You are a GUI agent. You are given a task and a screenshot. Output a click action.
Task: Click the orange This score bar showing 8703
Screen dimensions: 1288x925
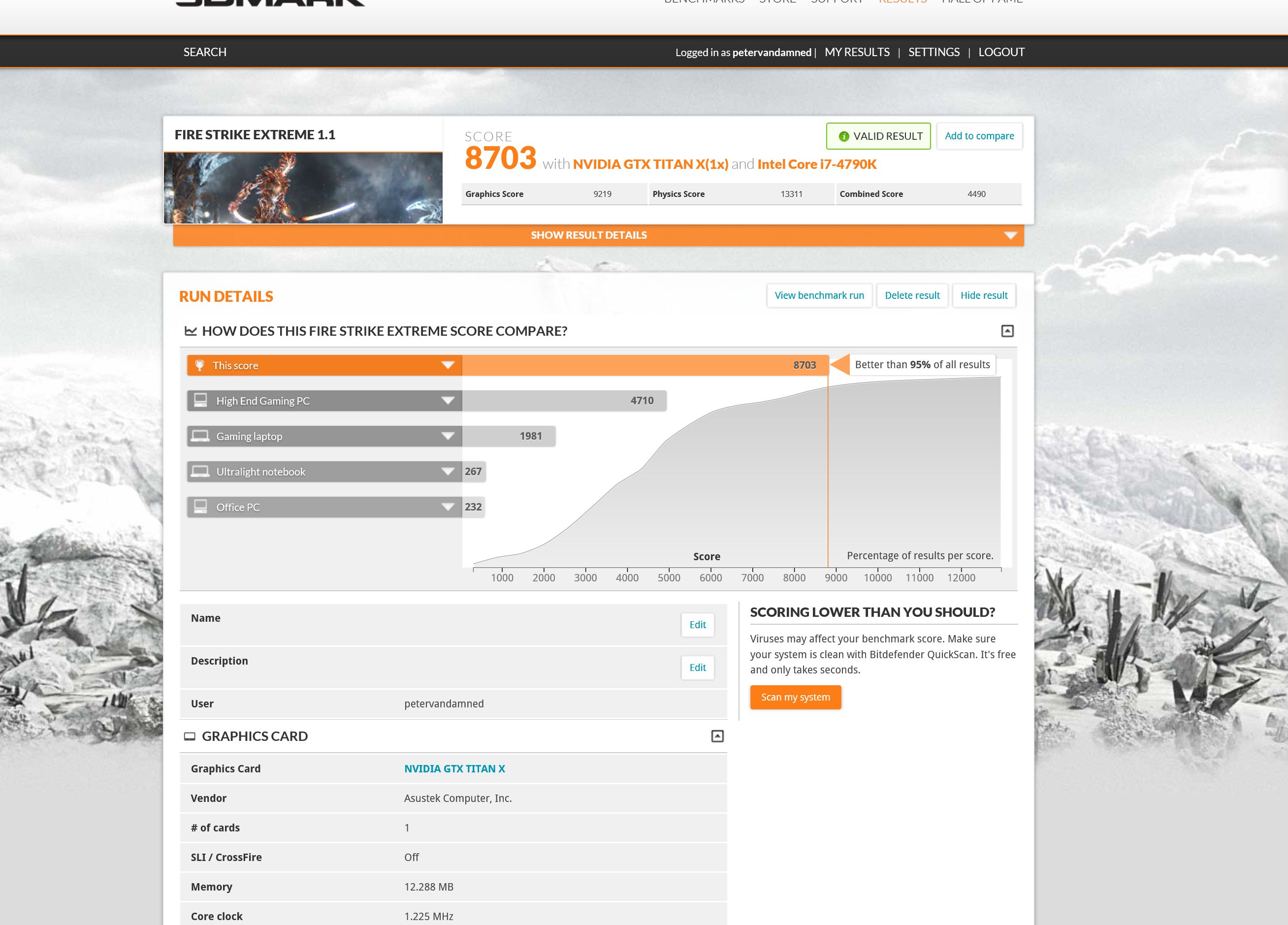pos(645,365)
